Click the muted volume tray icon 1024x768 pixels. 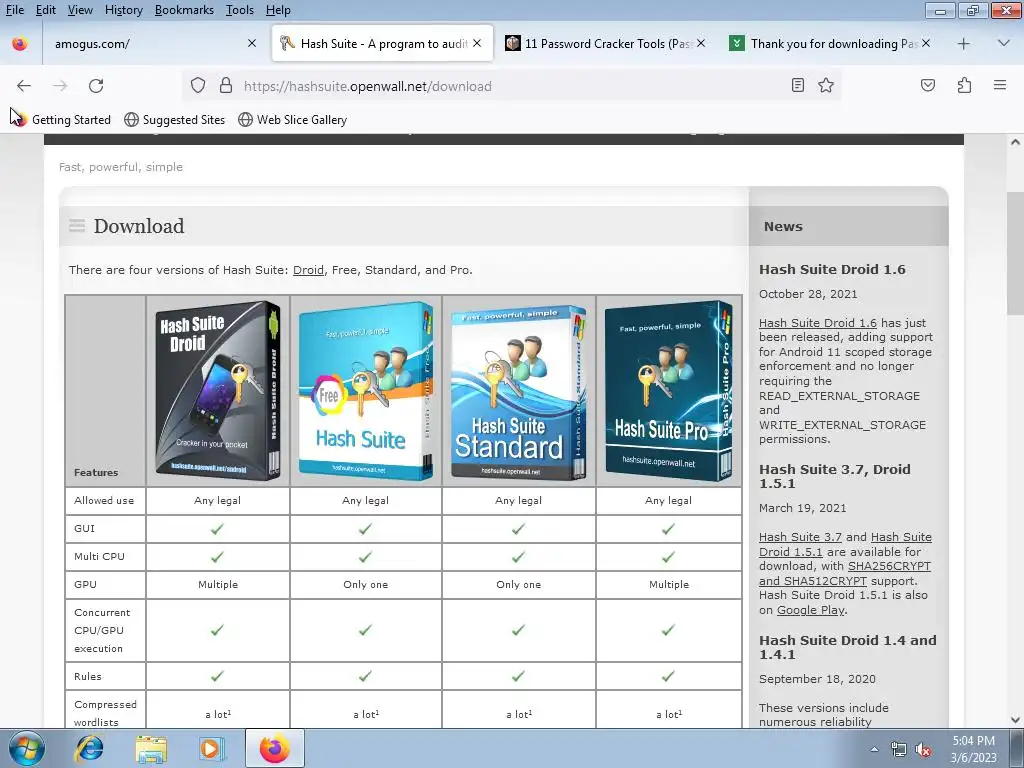pyautogui.click(x=923, y=750)
